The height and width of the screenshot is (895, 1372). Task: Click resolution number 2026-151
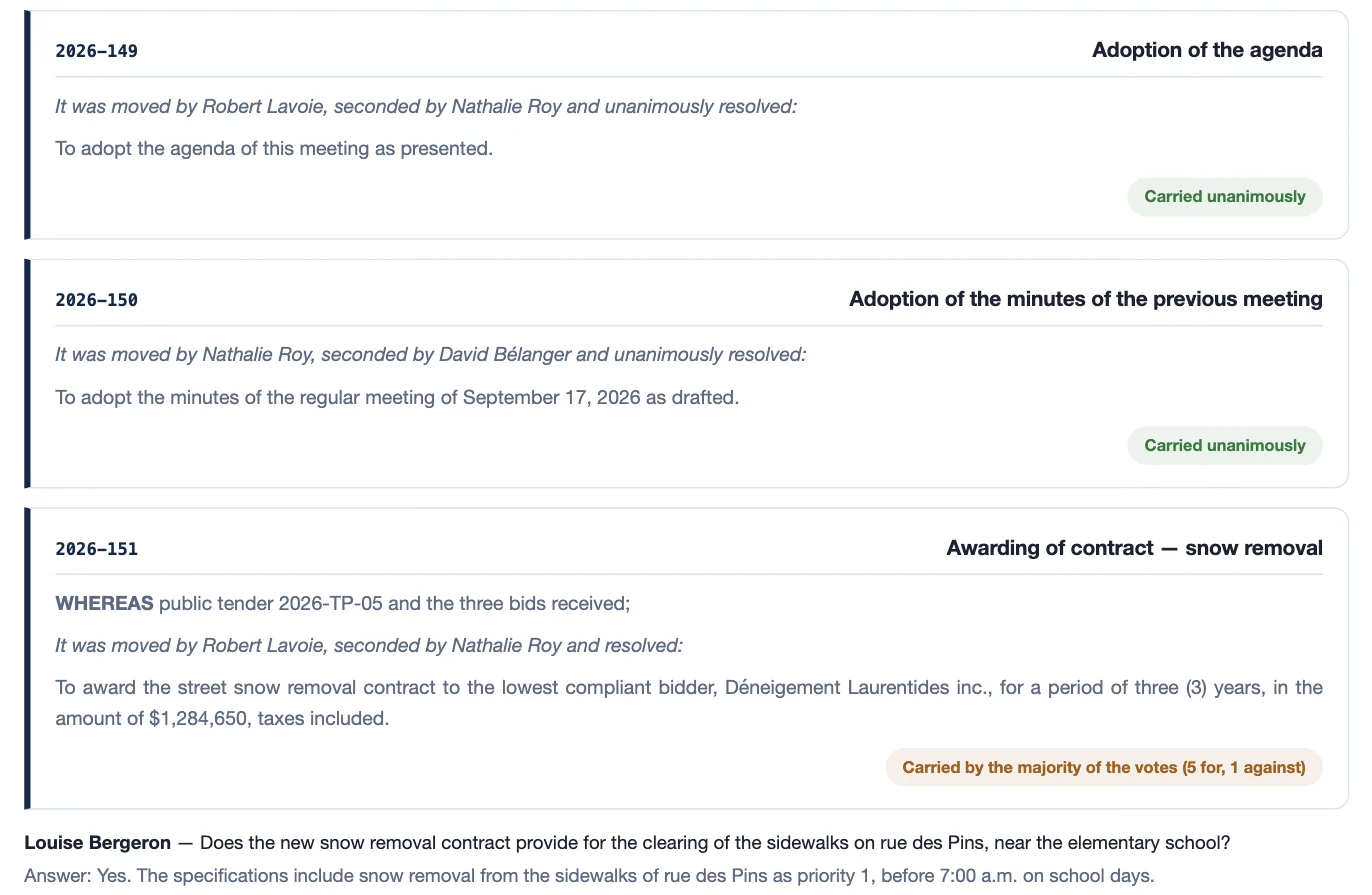[x=96, y=549]
